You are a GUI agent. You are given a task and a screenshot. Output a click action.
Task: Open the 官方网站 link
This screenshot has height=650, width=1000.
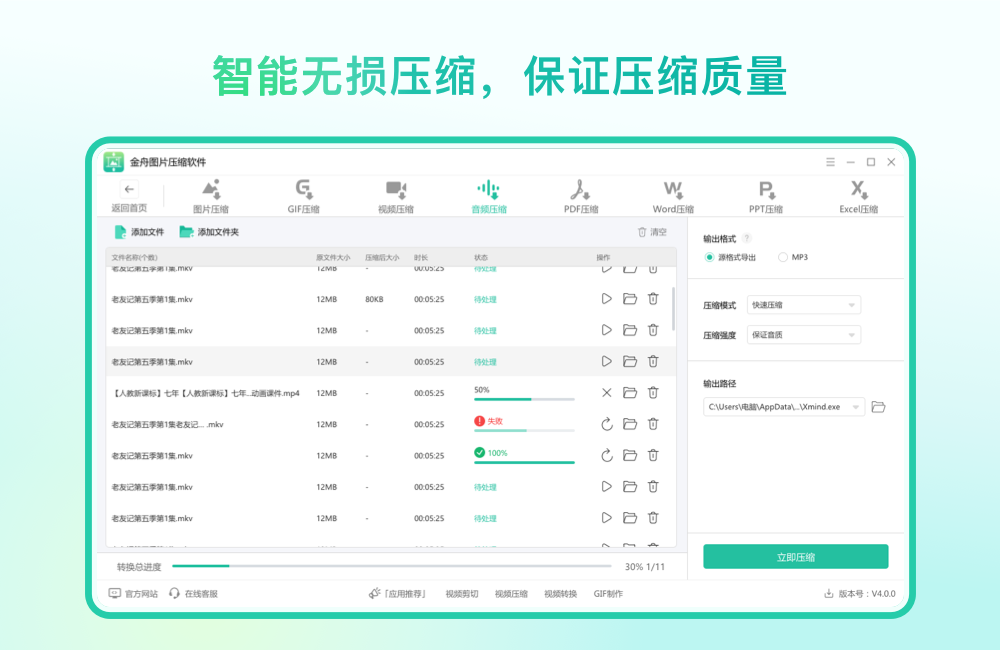[x=133, y=592]
